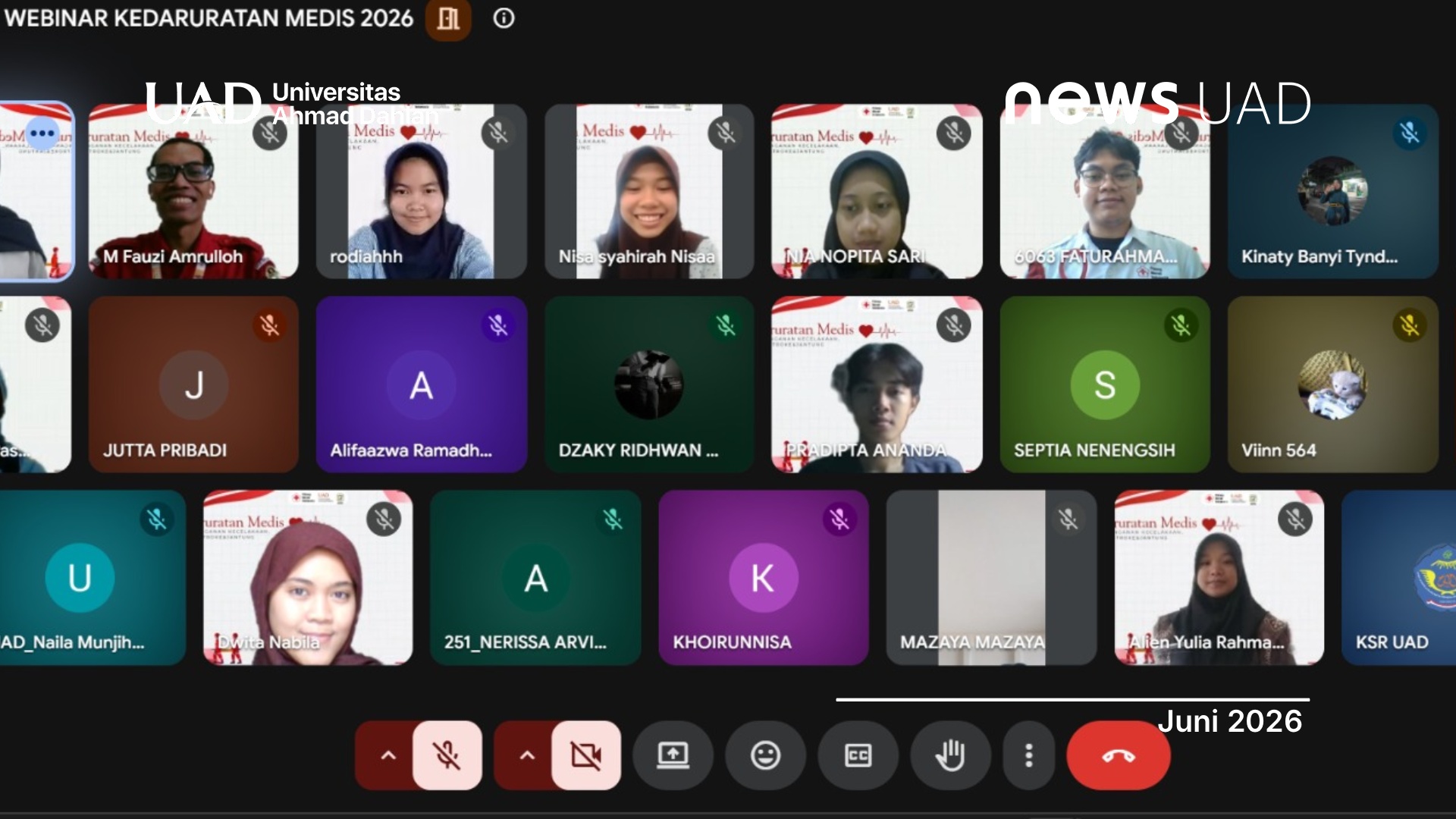Image resolution: width=1456 pixels, height=819 pixels.
Task: Open the emoji reactions button
Action: coord(765,755)
